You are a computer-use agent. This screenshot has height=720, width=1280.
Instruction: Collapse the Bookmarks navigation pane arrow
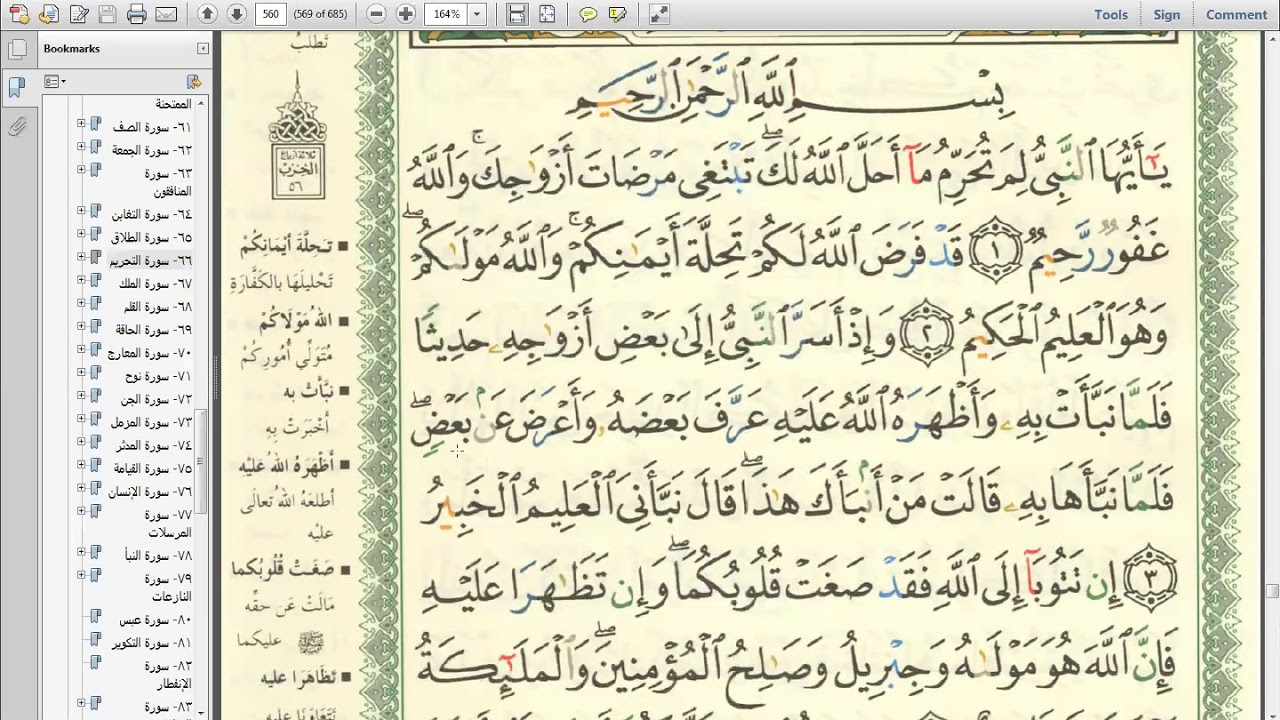point(203,48)
